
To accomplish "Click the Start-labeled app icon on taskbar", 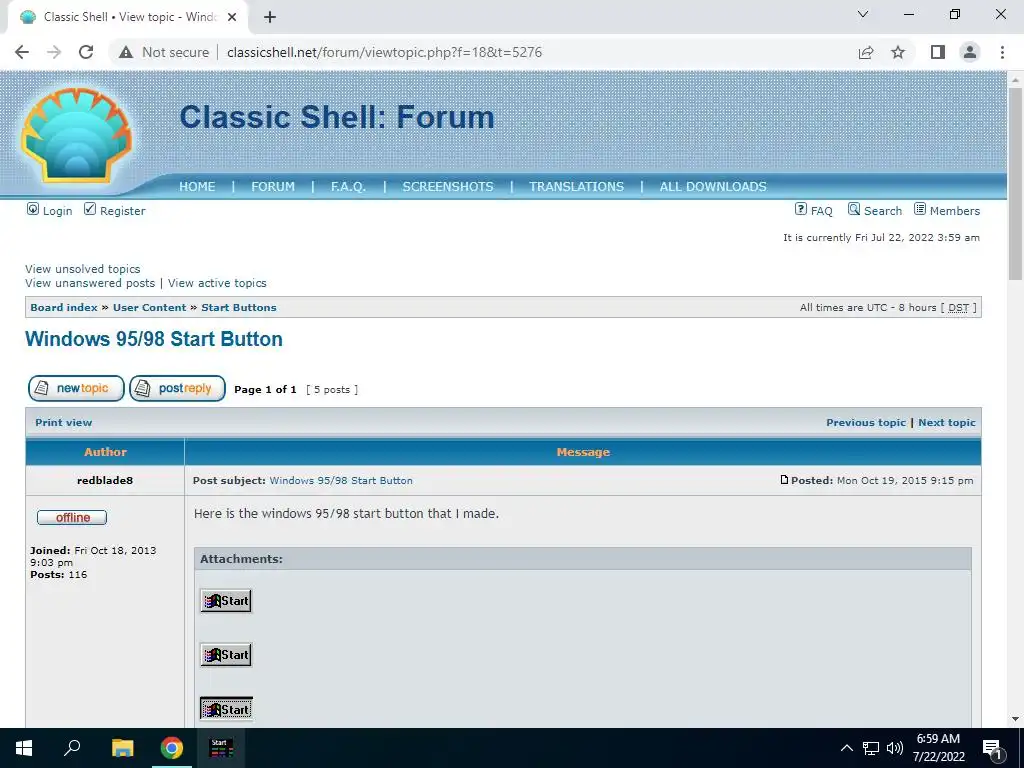I will pos(221,748).
